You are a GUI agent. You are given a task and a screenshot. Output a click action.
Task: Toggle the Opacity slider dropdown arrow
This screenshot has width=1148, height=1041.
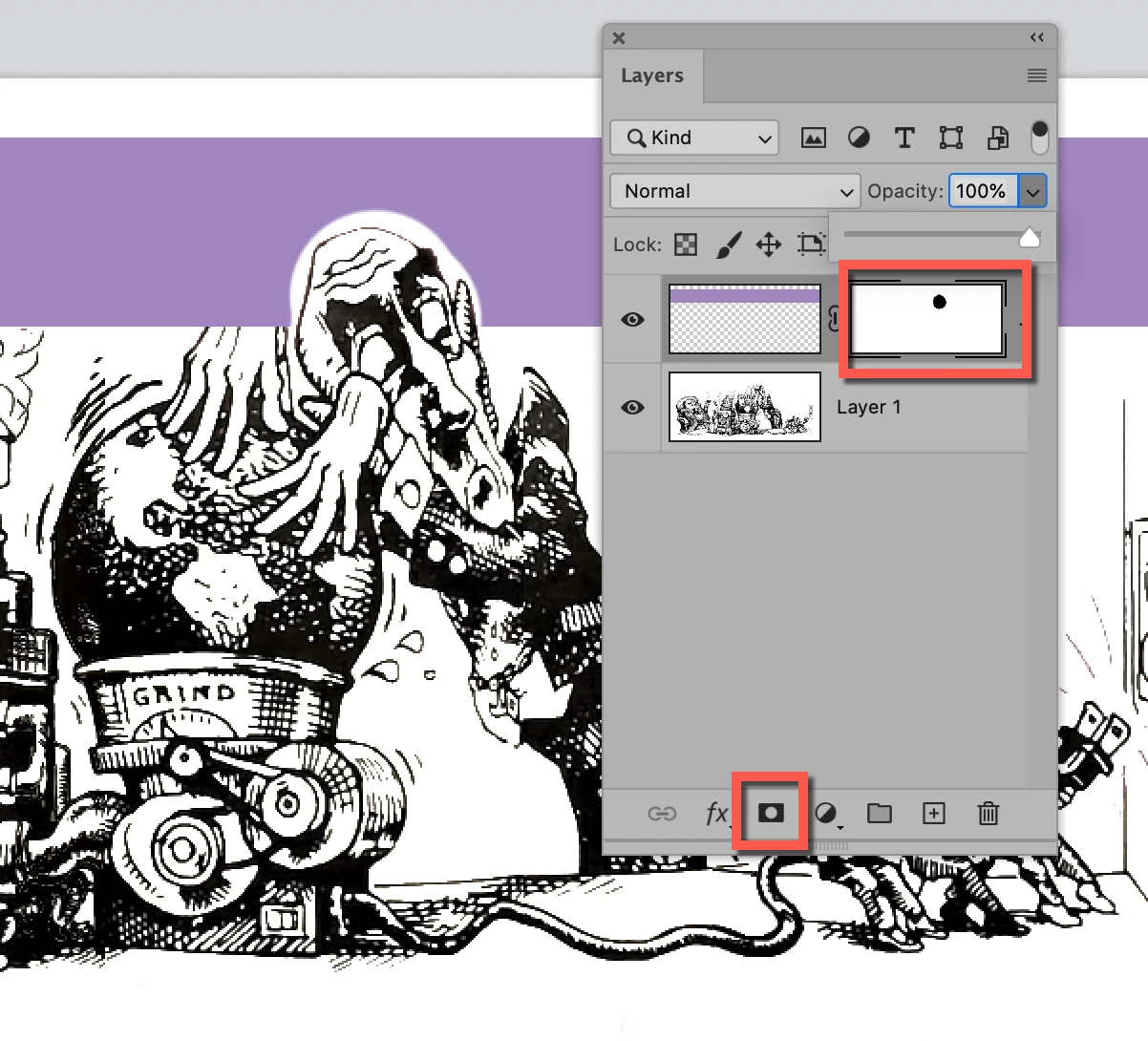pos(1032,191)
